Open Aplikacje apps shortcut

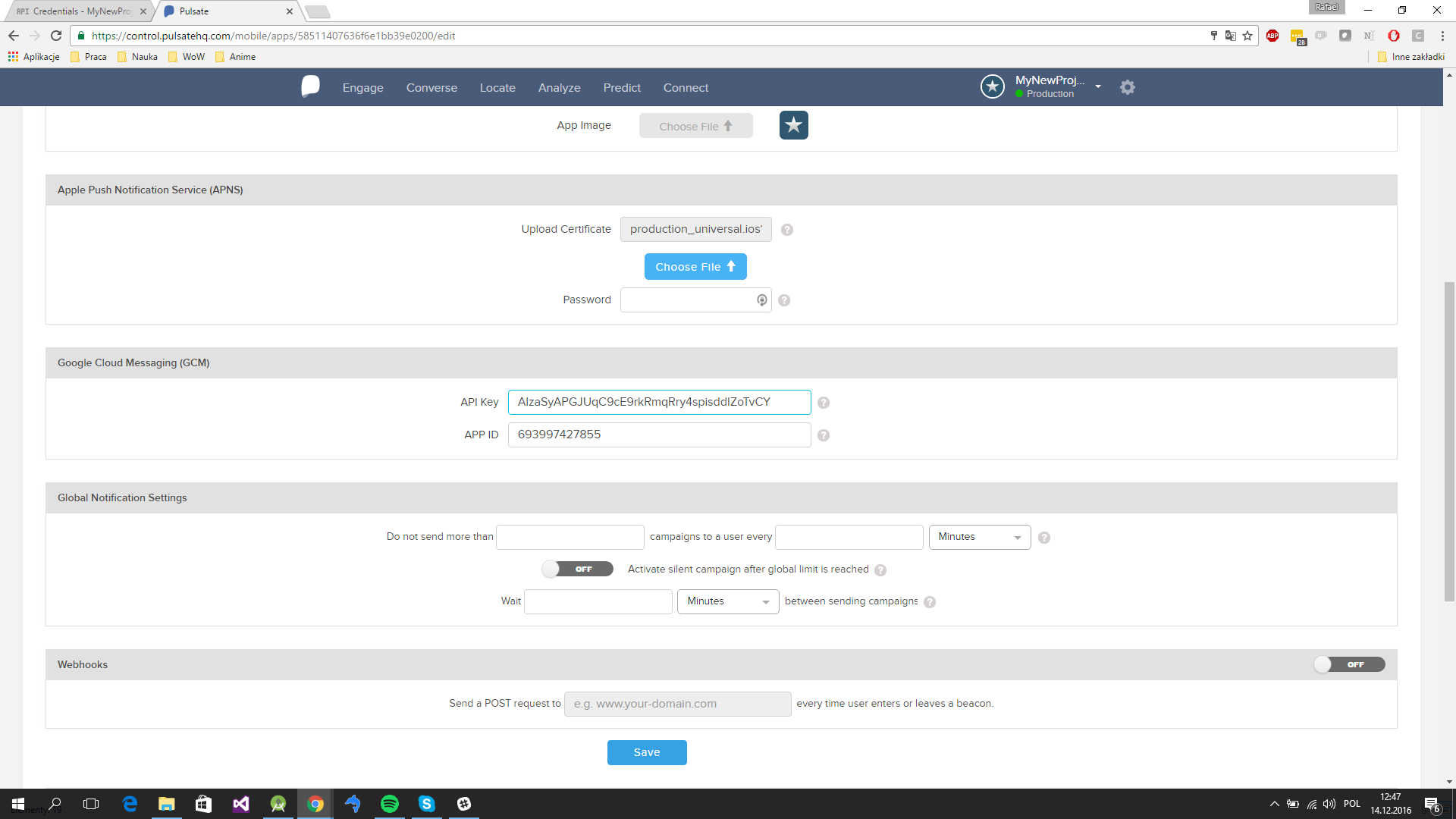[x=34, y=57]
